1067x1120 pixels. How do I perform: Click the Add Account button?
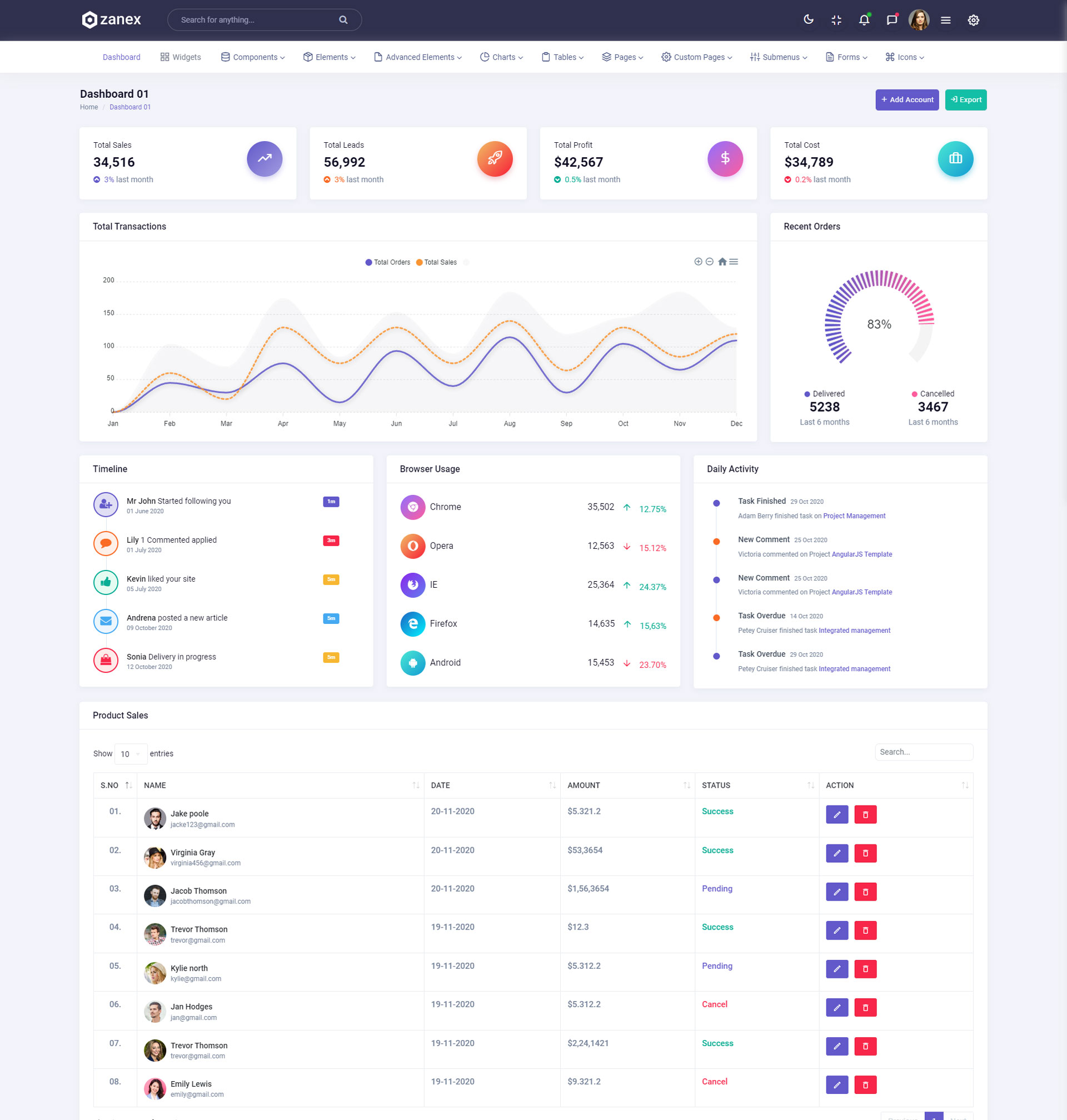[x=906, y=99]
